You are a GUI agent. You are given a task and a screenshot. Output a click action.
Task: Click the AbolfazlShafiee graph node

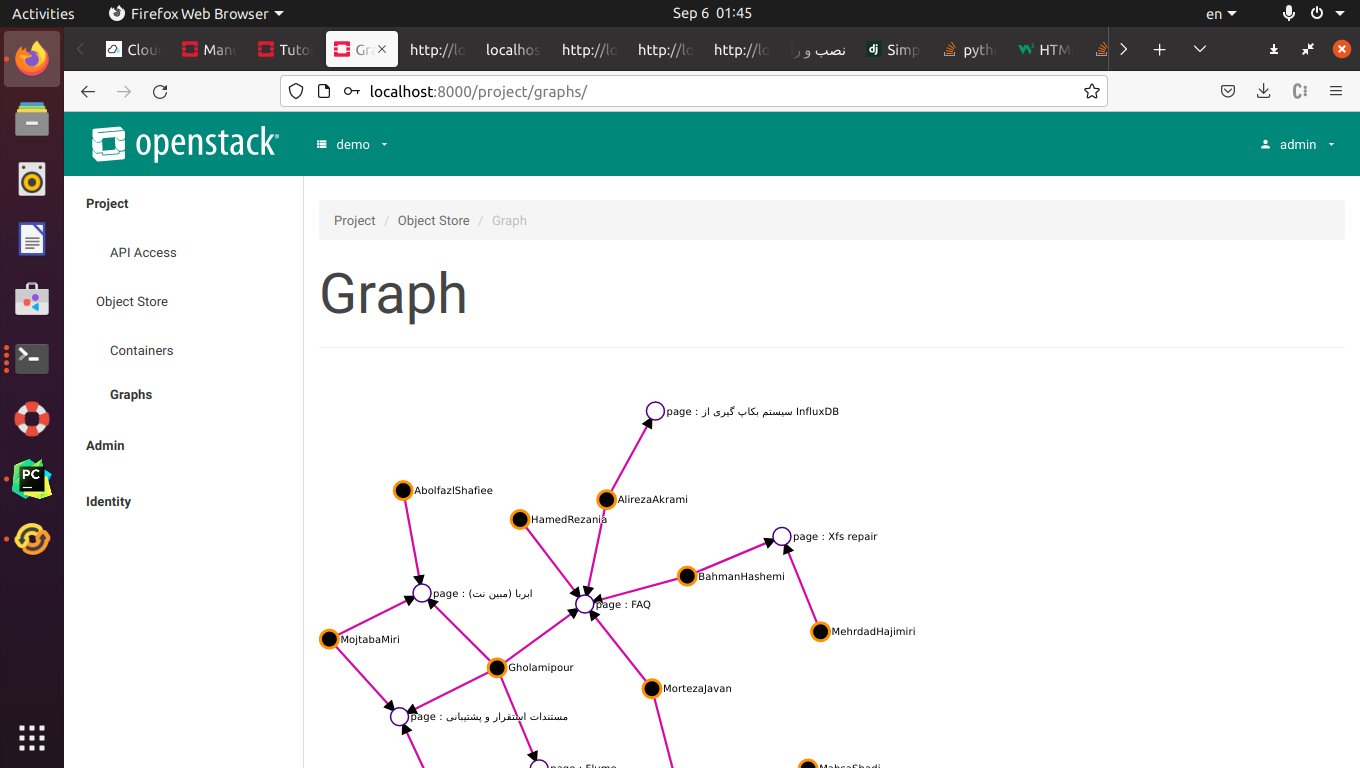tap(403, 490)
